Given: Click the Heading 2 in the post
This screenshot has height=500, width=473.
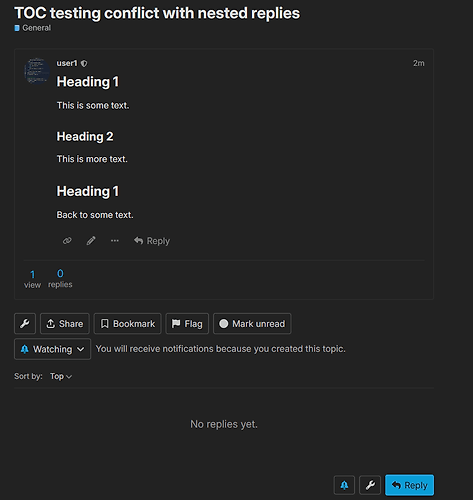Looking at the screenshot, I should click(85, 136).
